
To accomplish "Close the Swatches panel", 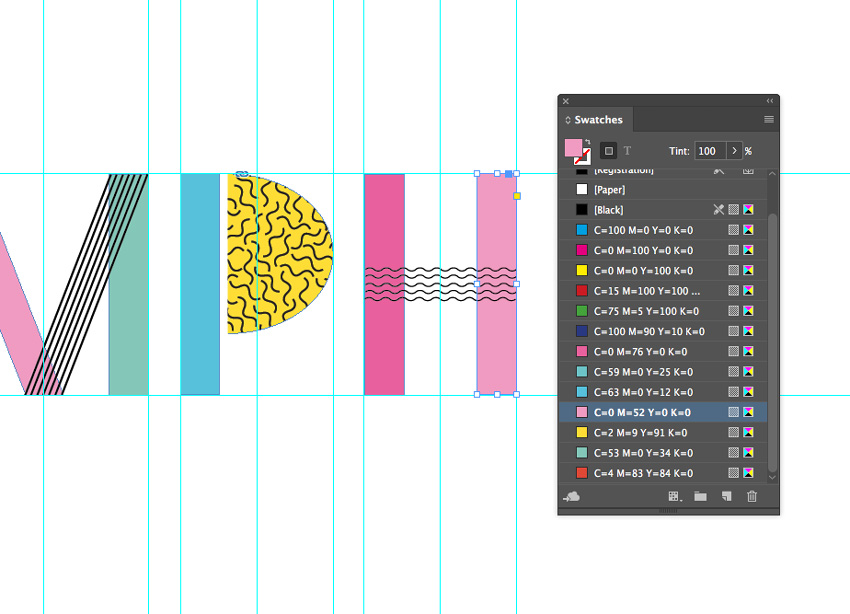I will click(566, 101).
